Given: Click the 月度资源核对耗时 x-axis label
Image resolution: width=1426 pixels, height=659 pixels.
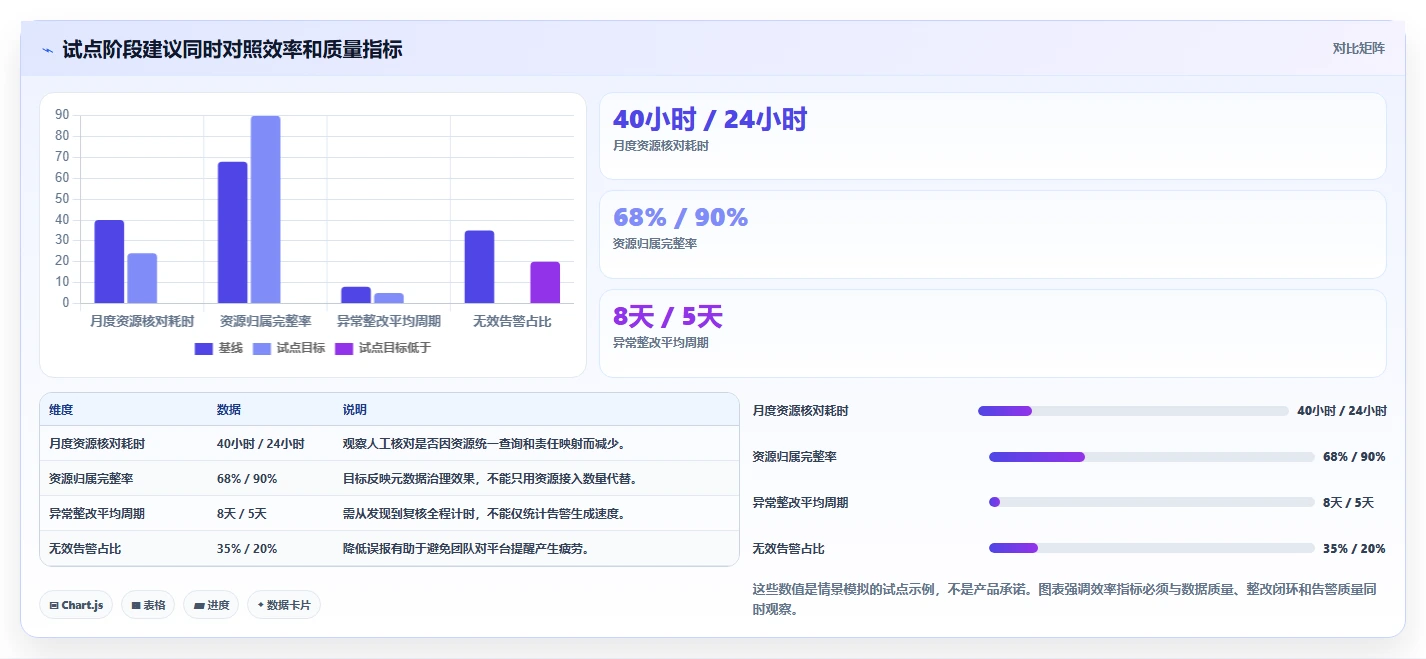Looking at the screenshot, I should pos(142,321).
